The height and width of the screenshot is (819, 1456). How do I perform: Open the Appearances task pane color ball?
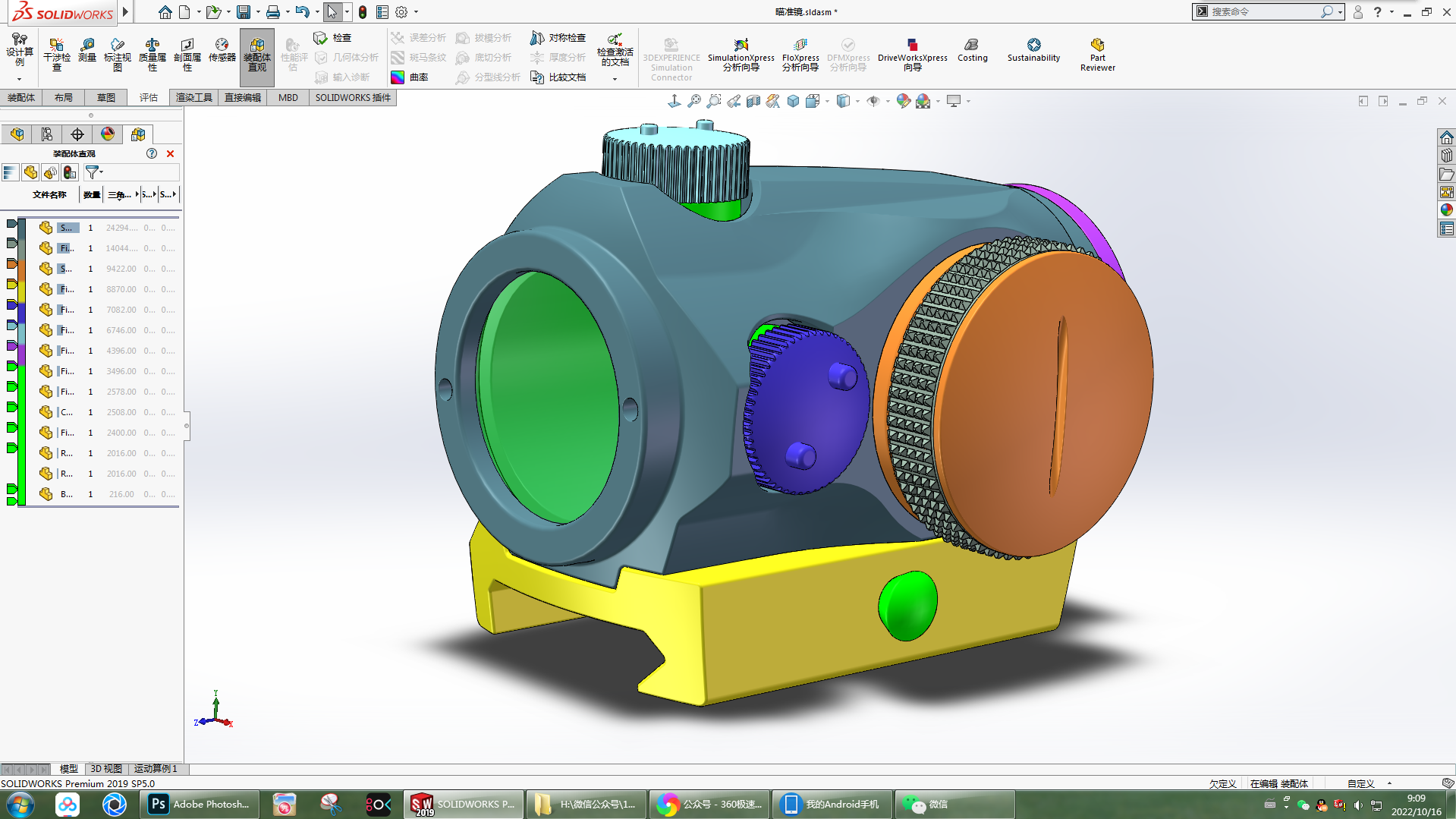[1446, 210]
